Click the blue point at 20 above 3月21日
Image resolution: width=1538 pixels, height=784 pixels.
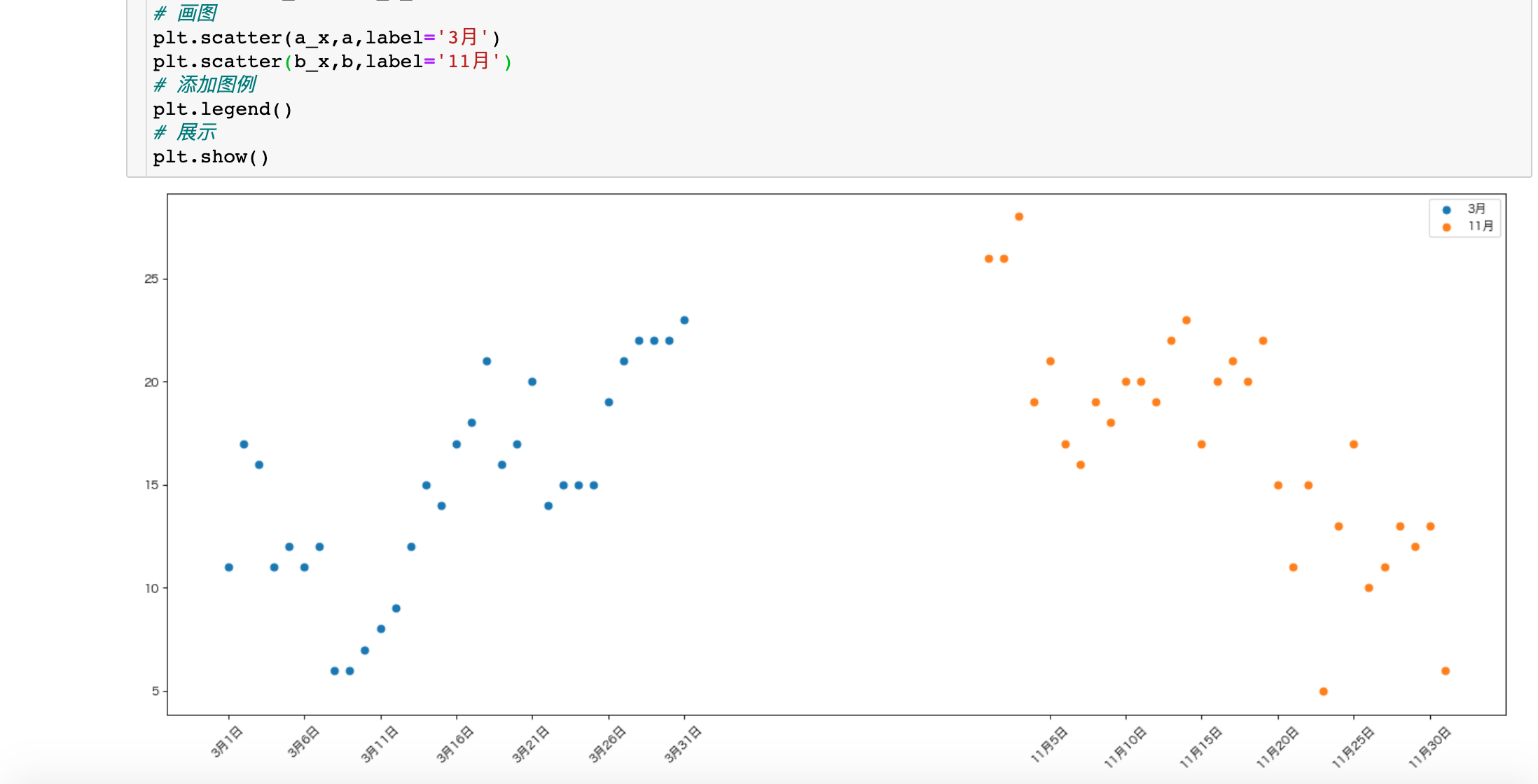pyautogui.click(x=532, y=381)
